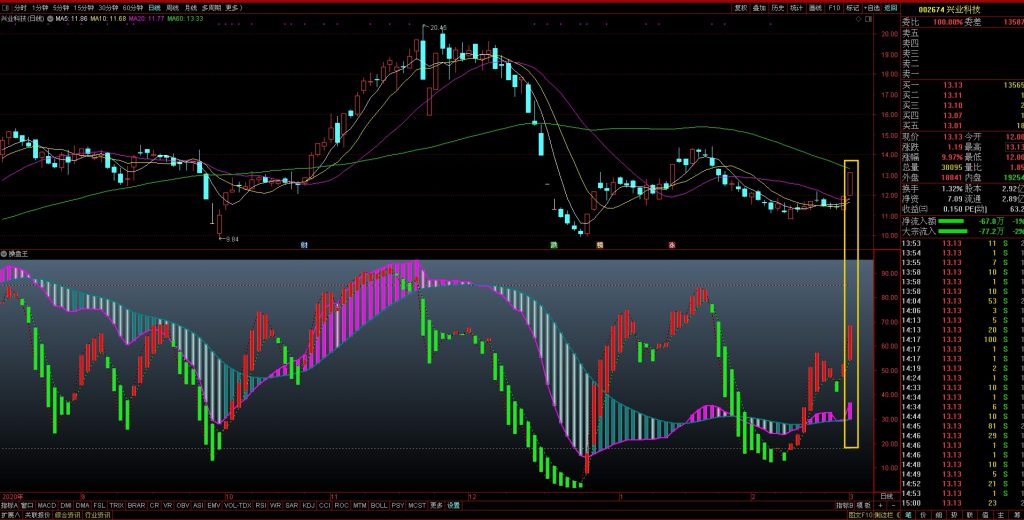Click the 标记 mark tool
Image resolution: width=1024 pixels, height=520 pixels.
pos(852,7)
